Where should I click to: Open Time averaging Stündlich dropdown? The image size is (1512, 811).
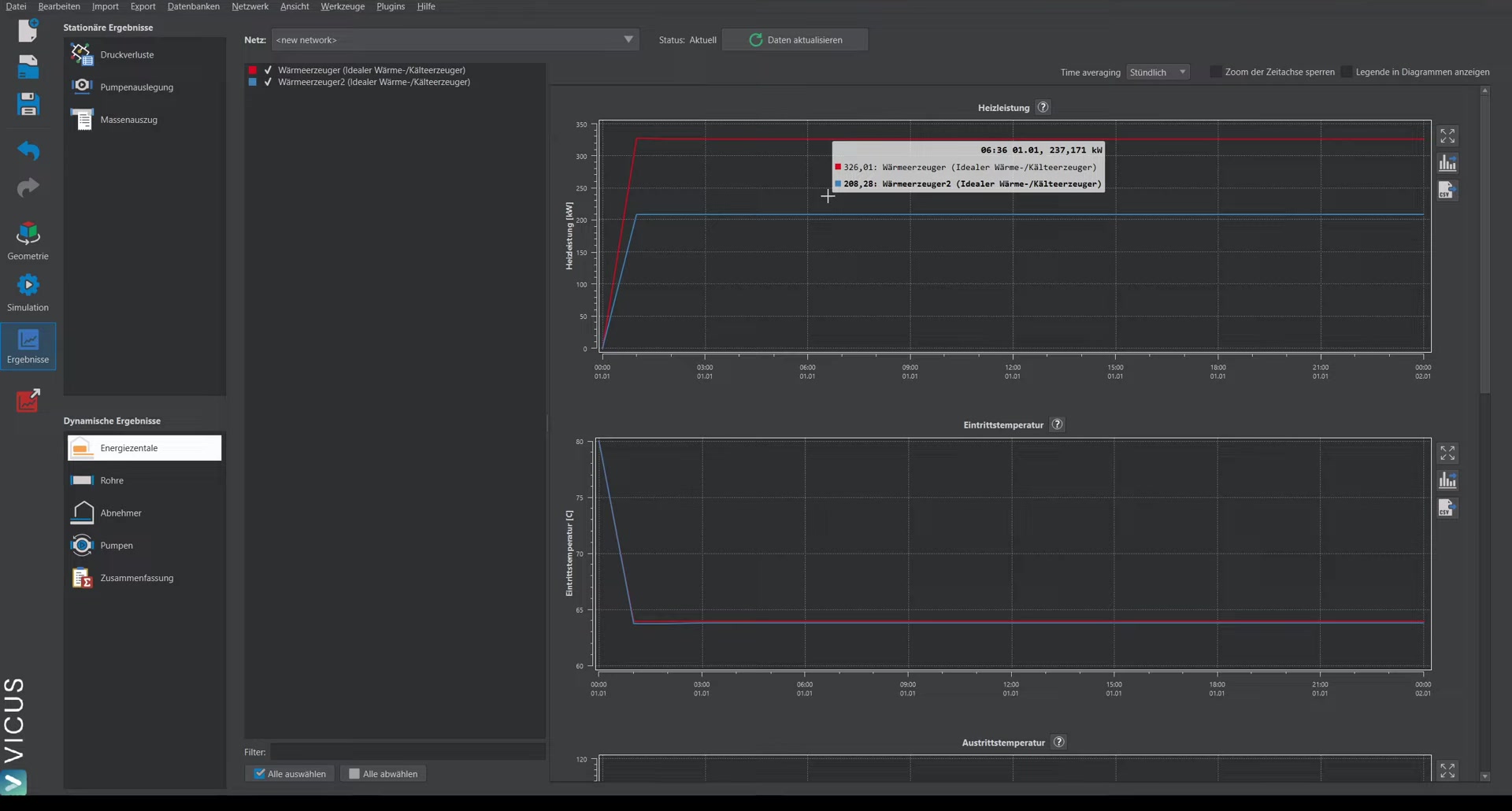coord(1158,72)
